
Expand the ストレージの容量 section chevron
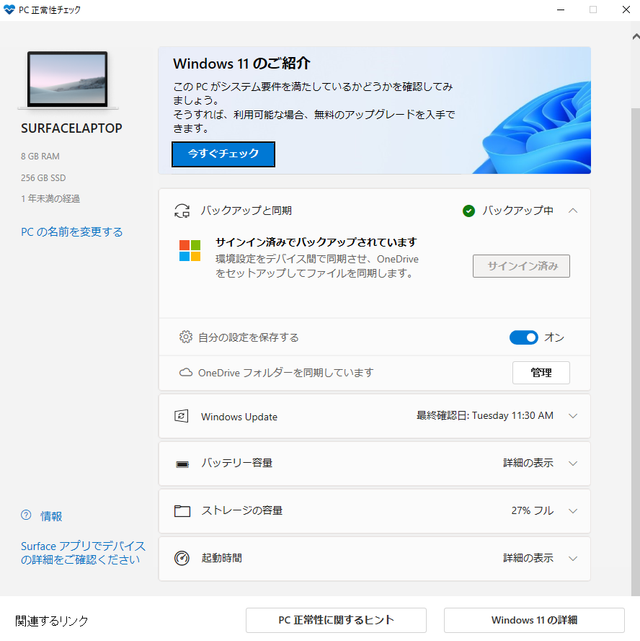[573, 511]
